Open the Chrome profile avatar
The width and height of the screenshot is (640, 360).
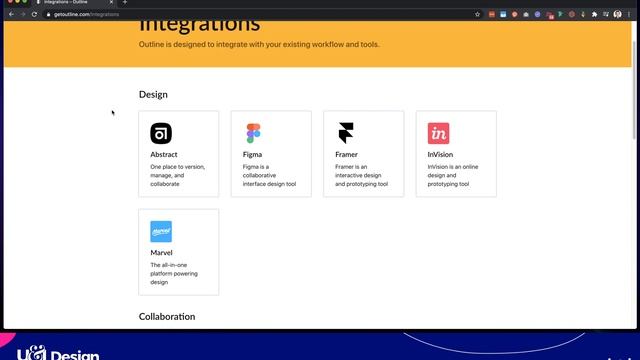coord(618,14)
